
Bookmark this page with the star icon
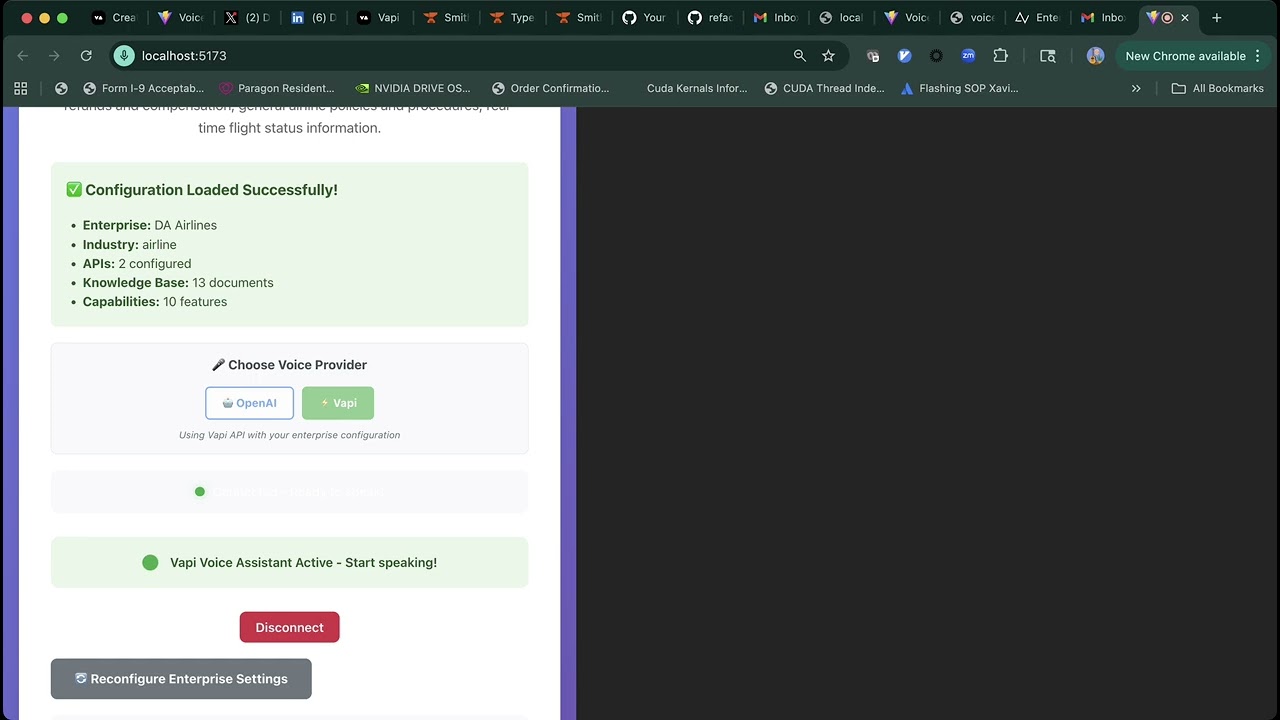828,56
